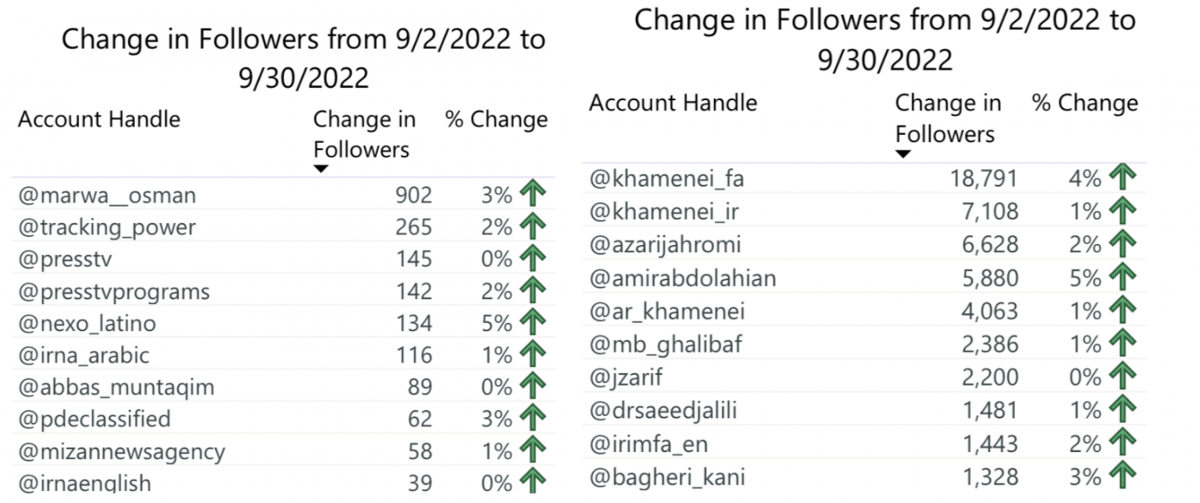Click the left table % Change column header
Viewport: 1200px width, 503px height.
496,120
